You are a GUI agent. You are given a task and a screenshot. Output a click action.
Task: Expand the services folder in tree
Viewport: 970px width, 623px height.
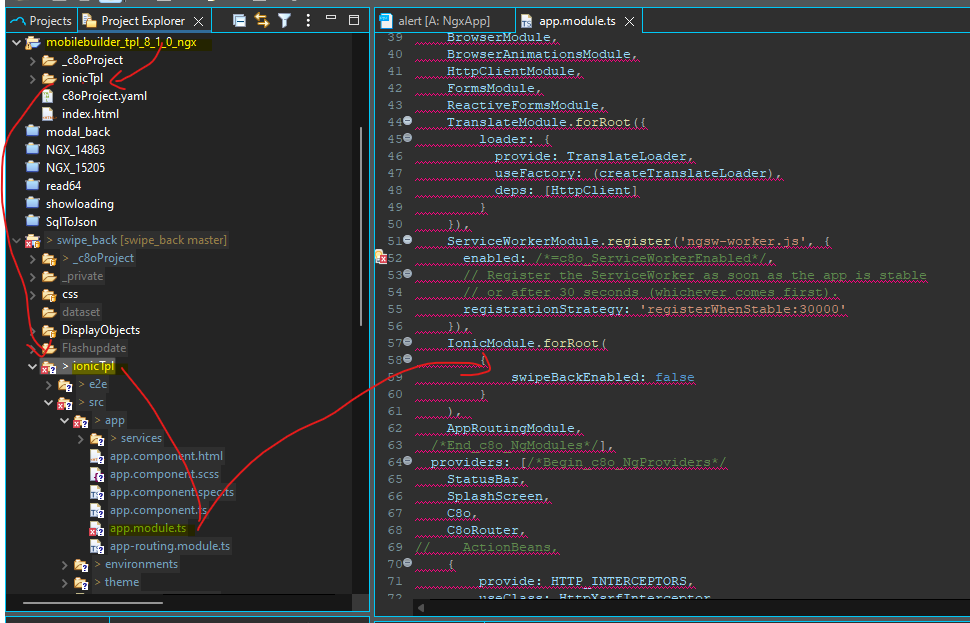(79, 438)
